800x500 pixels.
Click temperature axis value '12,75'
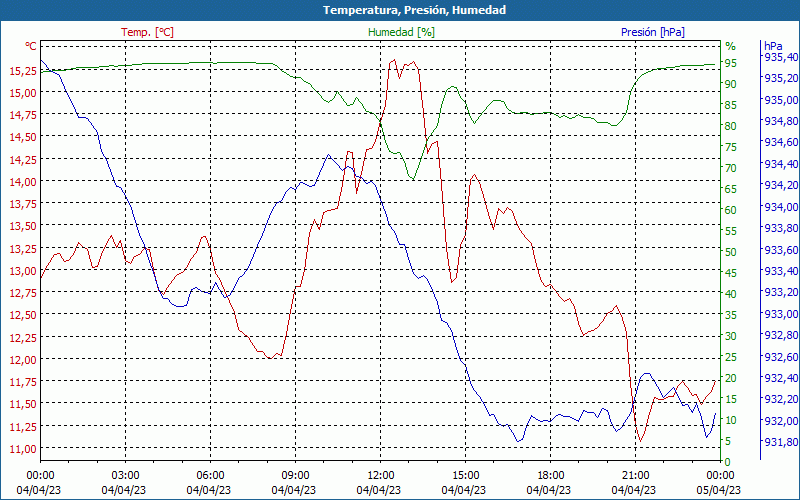[23, 292]
